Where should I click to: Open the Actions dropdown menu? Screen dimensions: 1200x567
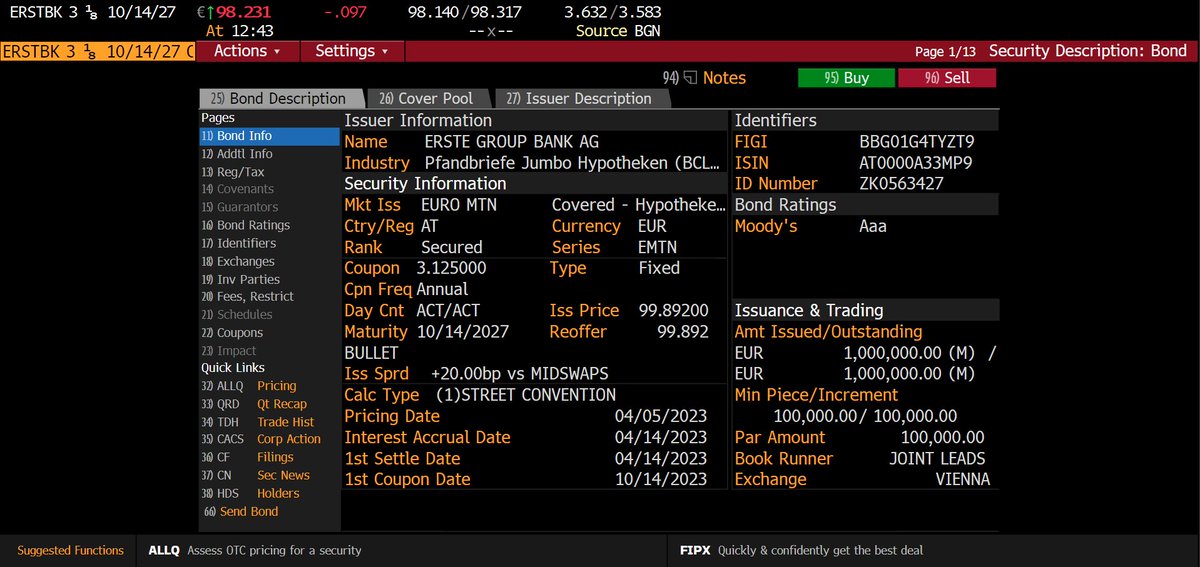(246, 51)
